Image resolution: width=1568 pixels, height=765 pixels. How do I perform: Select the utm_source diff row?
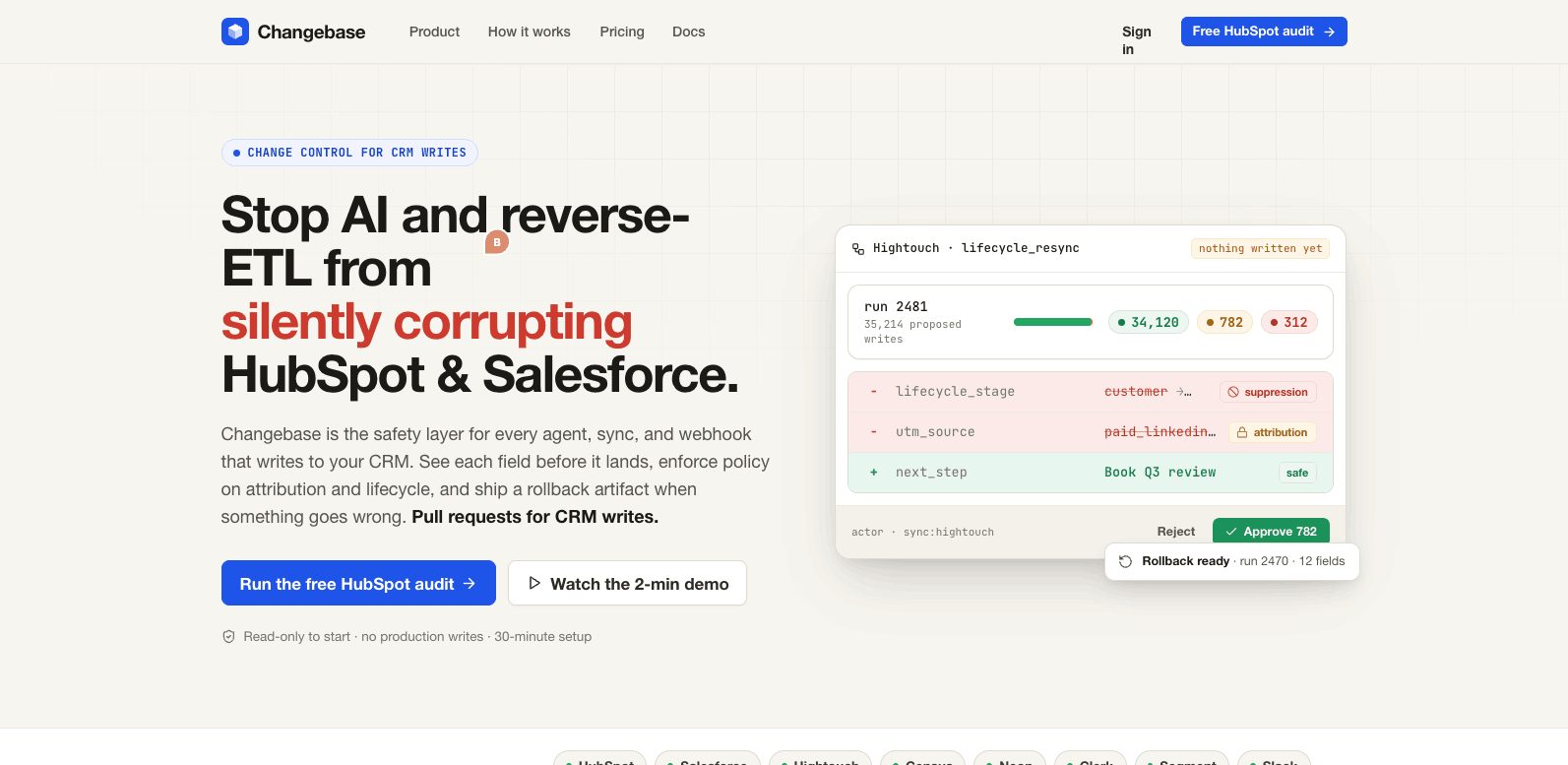(1091, 432)
